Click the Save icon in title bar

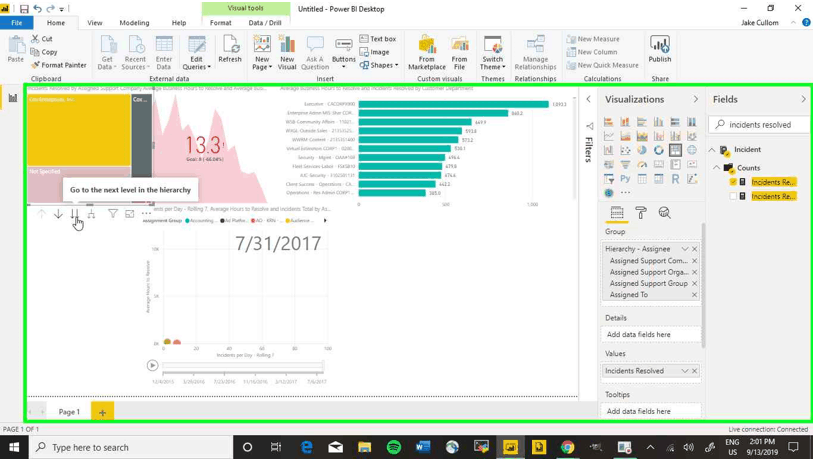coord(24,9)
